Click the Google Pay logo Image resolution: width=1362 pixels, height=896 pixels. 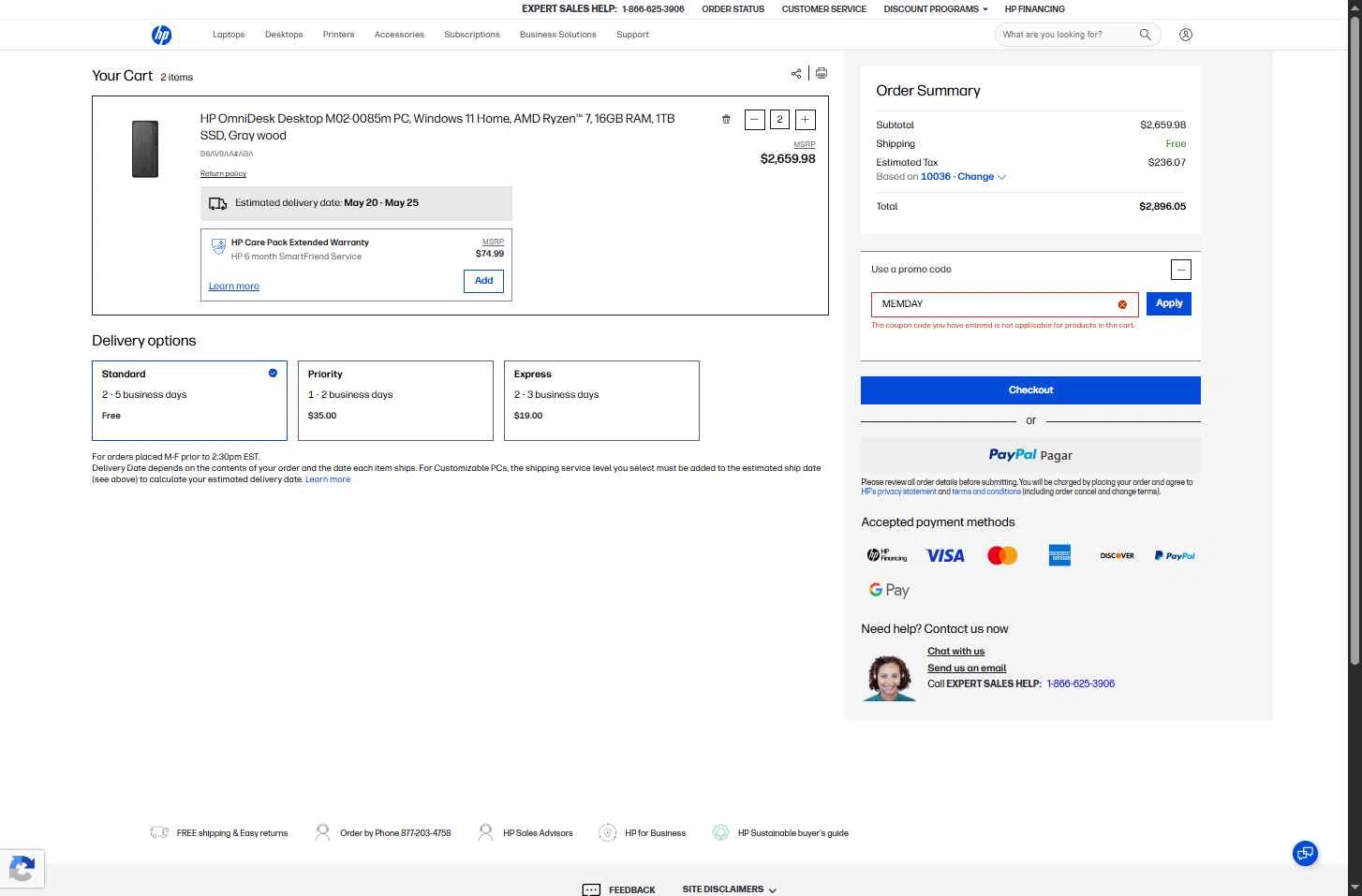(x=889, y=590)
